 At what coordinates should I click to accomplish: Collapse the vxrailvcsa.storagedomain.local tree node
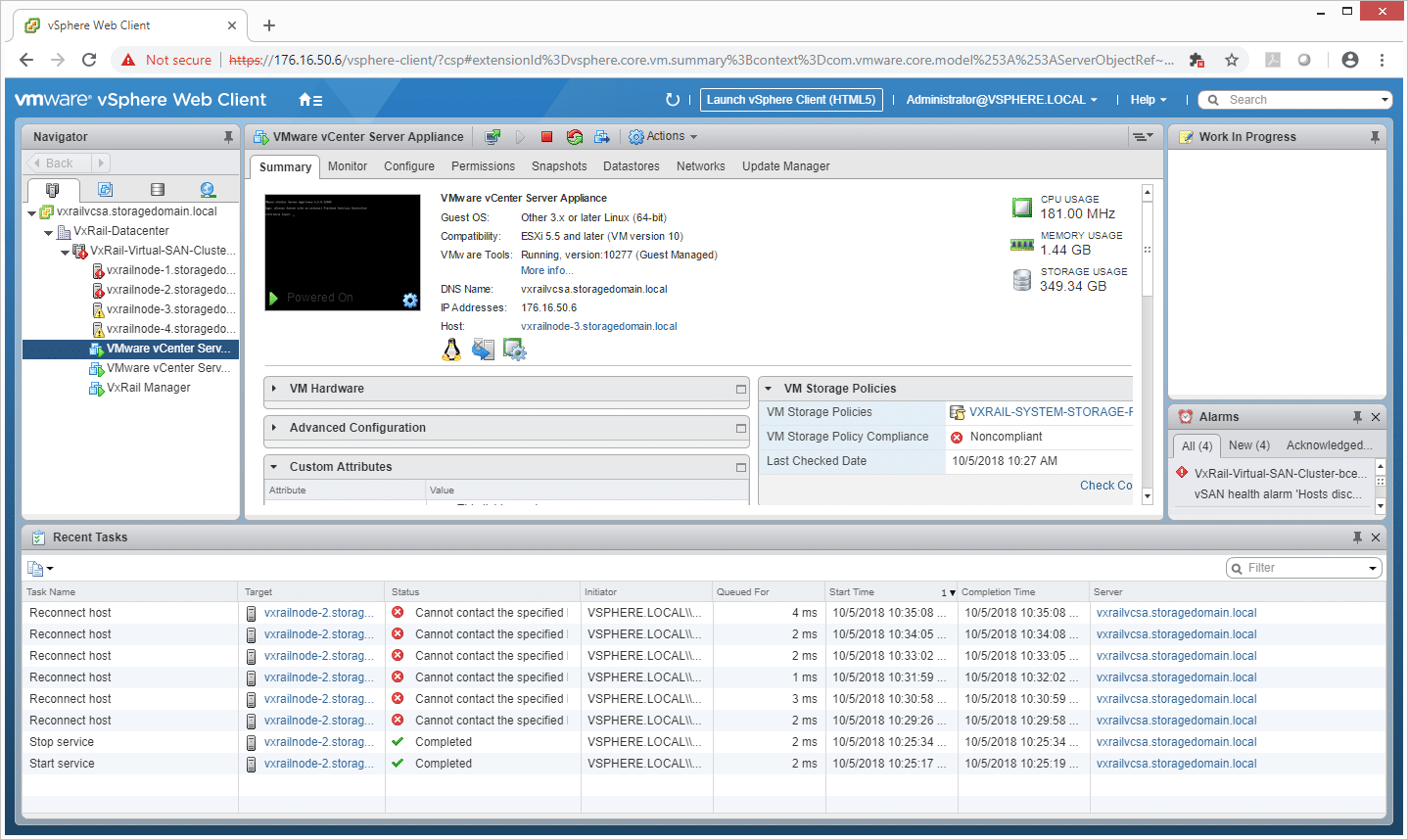tap(31, 212)
